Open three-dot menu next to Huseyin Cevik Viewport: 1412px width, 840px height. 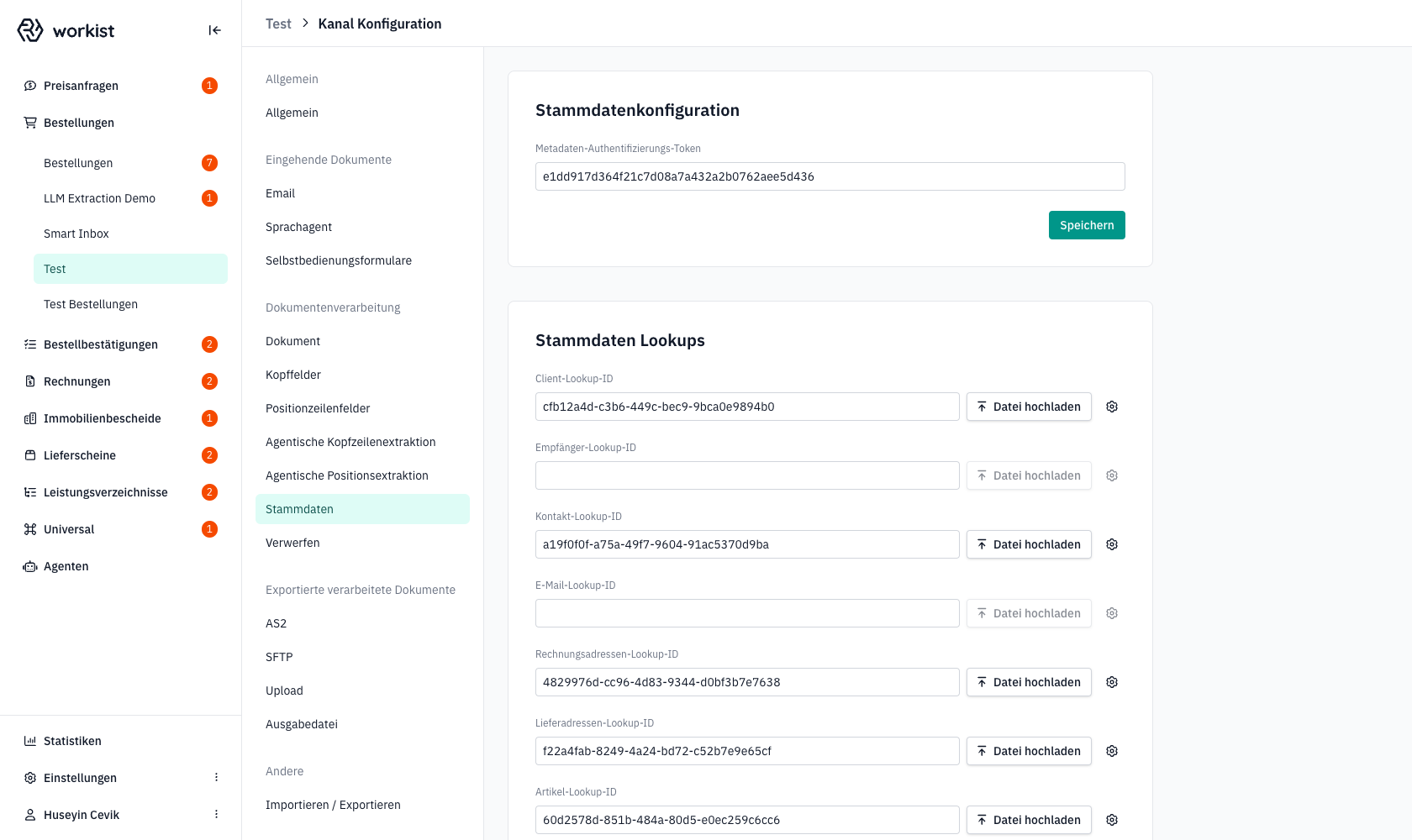(x=216, y=815)
